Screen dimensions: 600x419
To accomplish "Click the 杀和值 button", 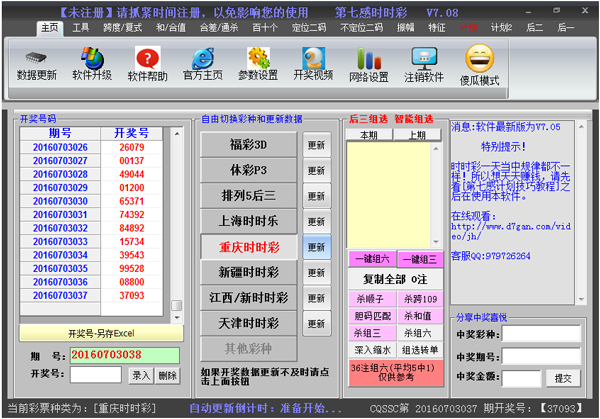I will [x=420, y=316].
